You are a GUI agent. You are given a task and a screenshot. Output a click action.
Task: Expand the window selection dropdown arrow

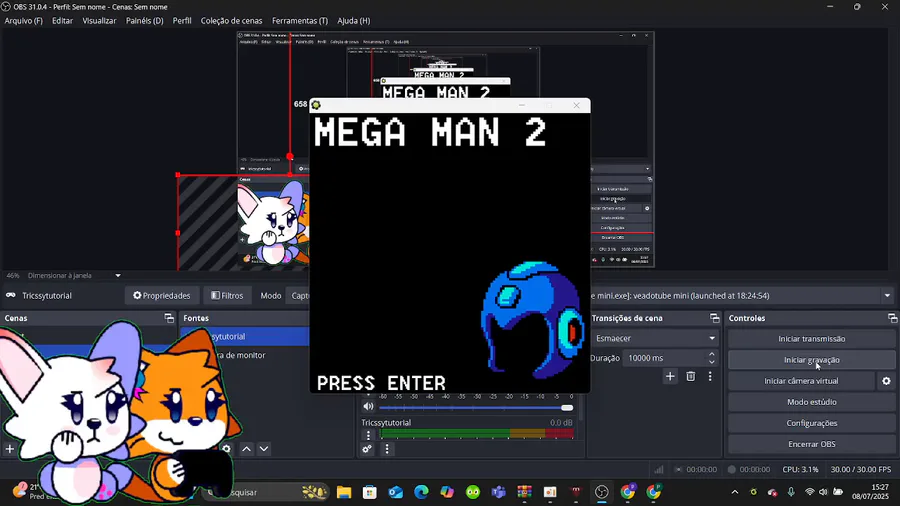887,296
